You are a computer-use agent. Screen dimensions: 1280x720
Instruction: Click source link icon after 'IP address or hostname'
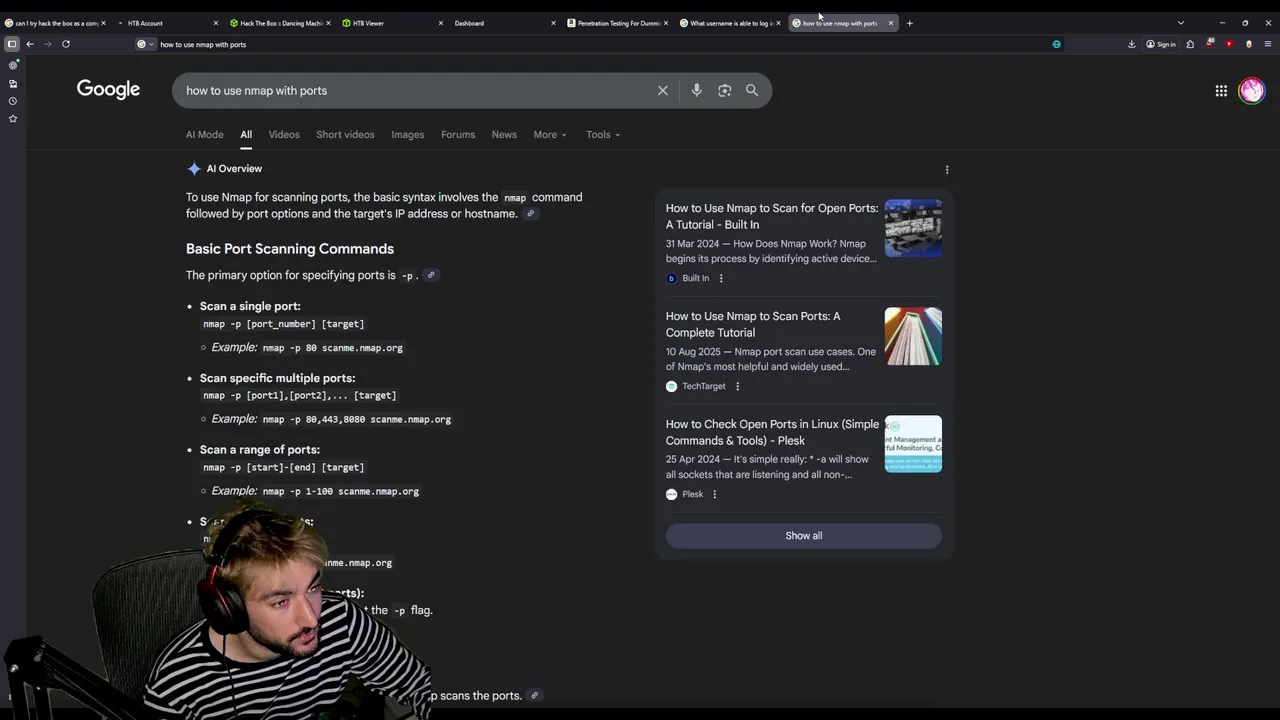tap(531, 213)
